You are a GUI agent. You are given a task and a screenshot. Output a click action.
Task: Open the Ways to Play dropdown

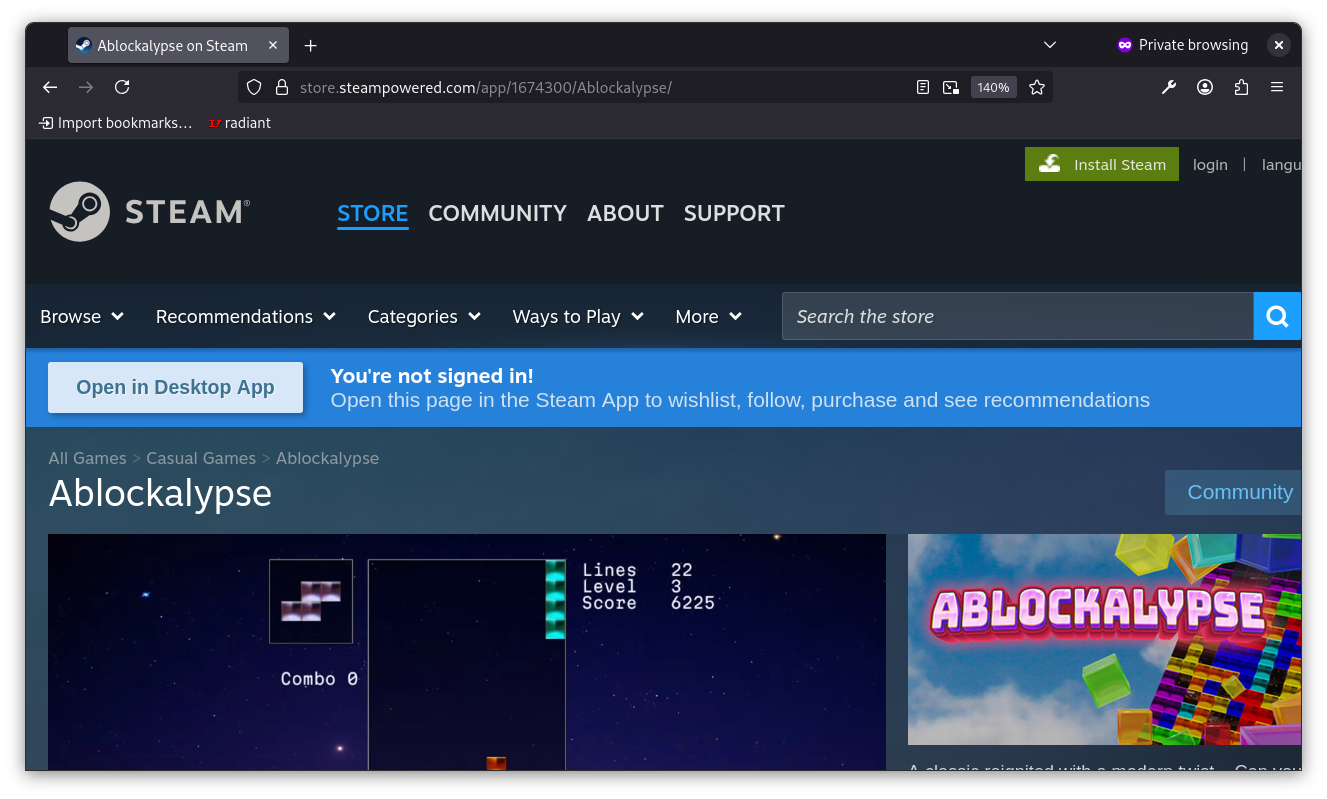[578, 316]
